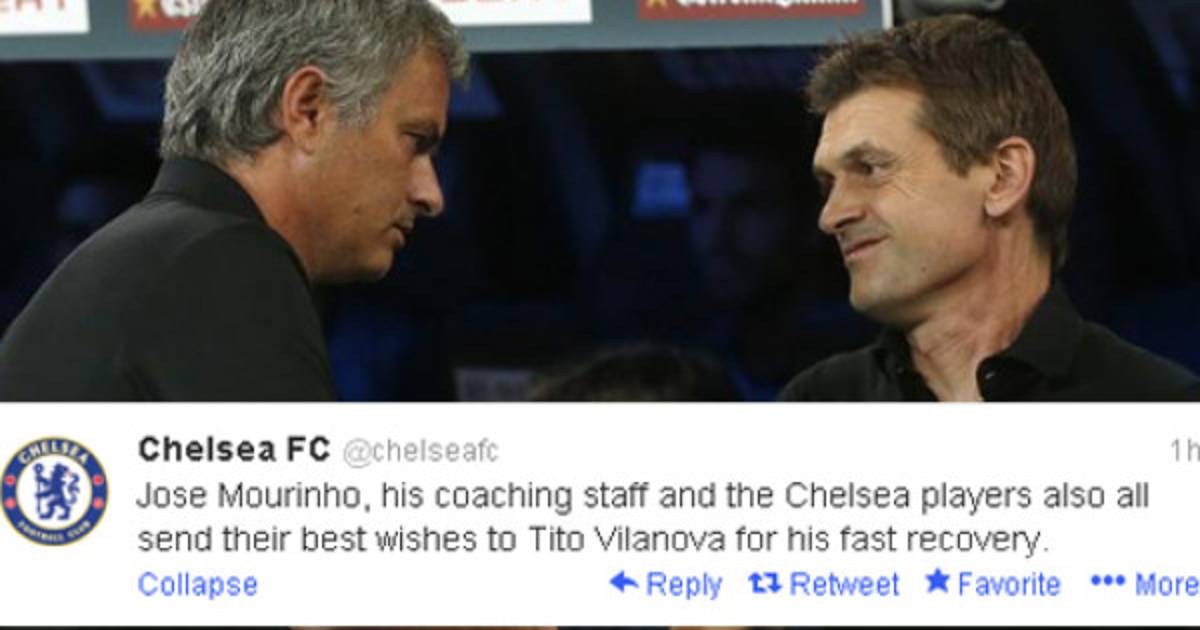
Task: Click the Reply arrow icon
Action: tap(624, 582)
